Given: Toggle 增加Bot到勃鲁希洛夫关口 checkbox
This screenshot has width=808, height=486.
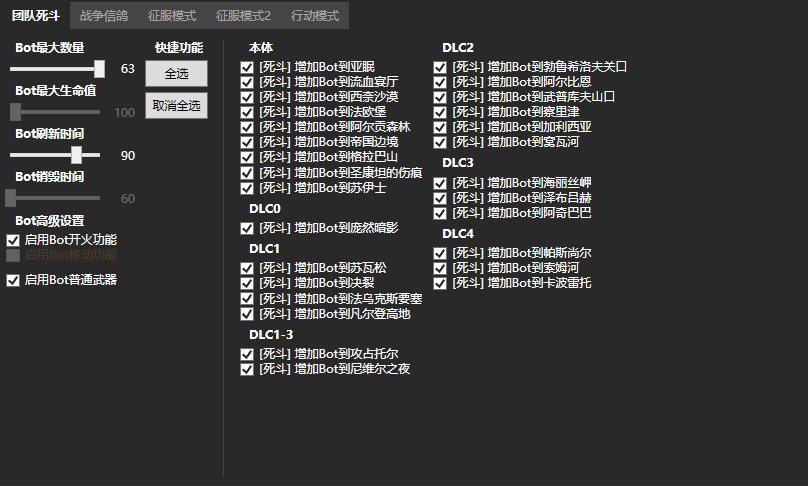Looking at the screenshot, I should click(x=440, y=67).
